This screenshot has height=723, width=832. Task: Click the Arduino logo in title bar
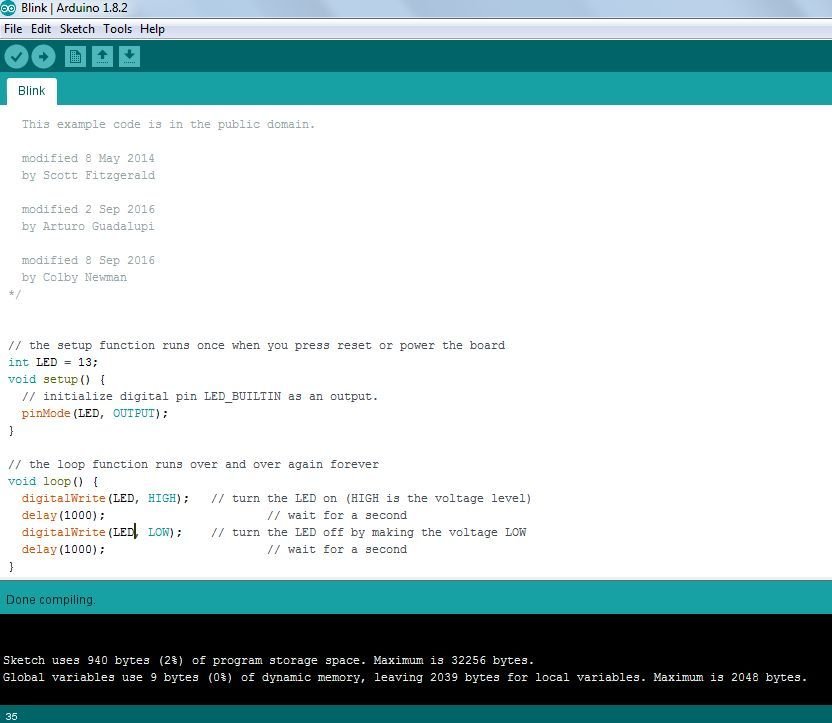coord(8,8)
